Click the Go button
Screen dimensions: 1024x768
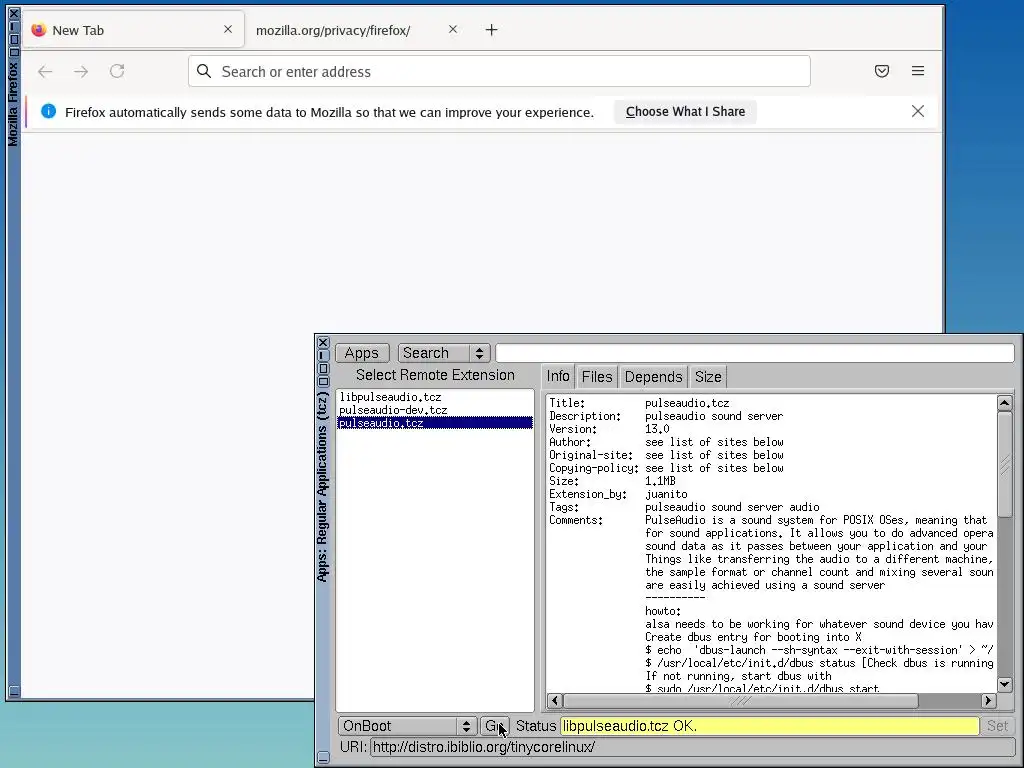[x=495, y=726]
